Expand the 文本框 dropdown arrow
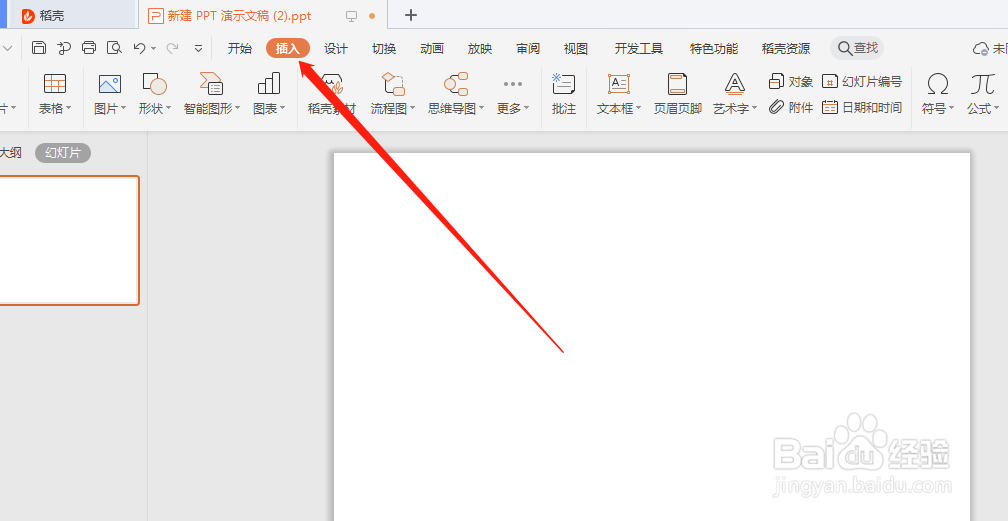The height and width of the screenshot is (521, 1008). pos(638,108)
